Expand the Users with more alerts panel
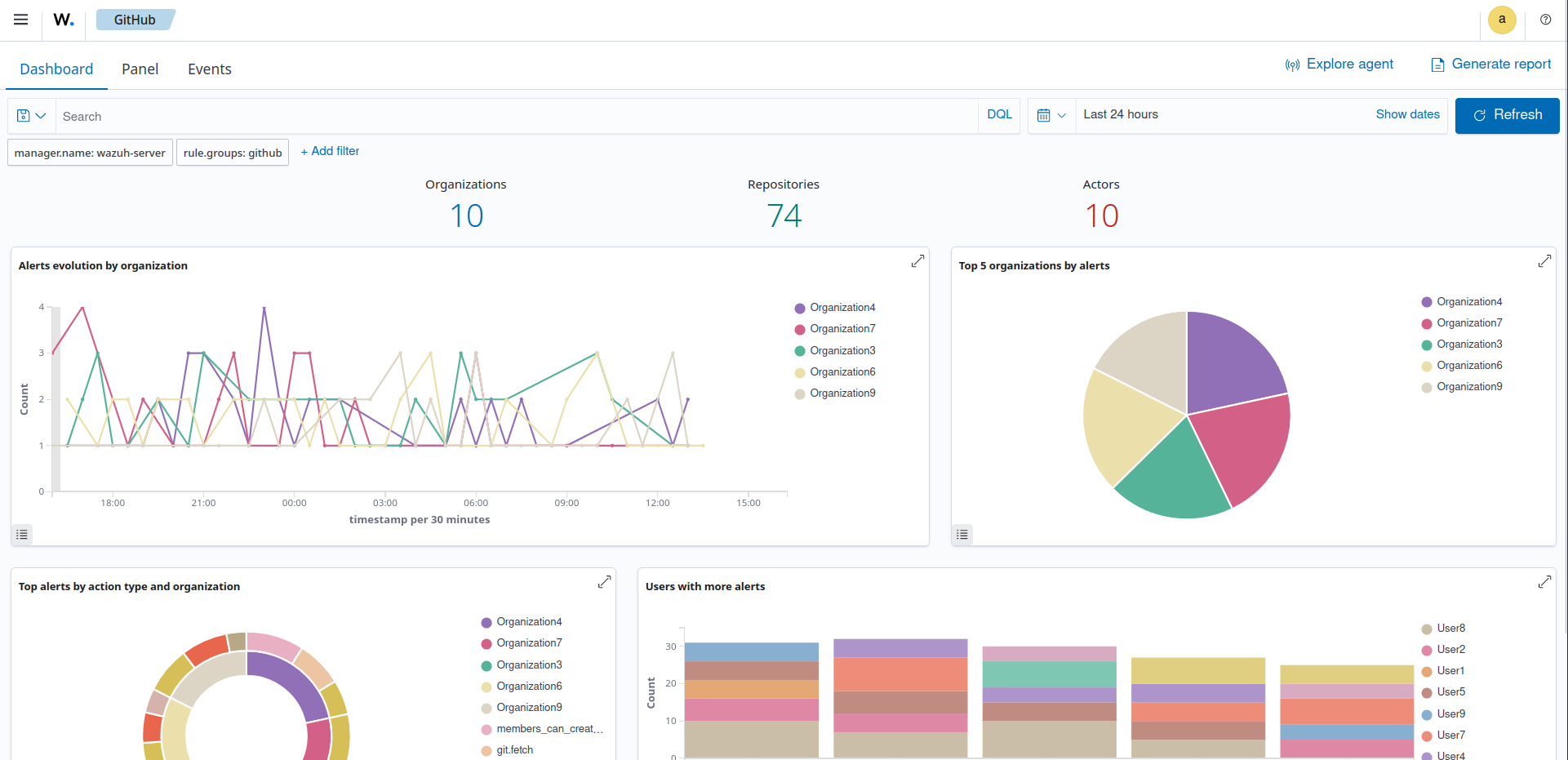 pos(1544,582)
